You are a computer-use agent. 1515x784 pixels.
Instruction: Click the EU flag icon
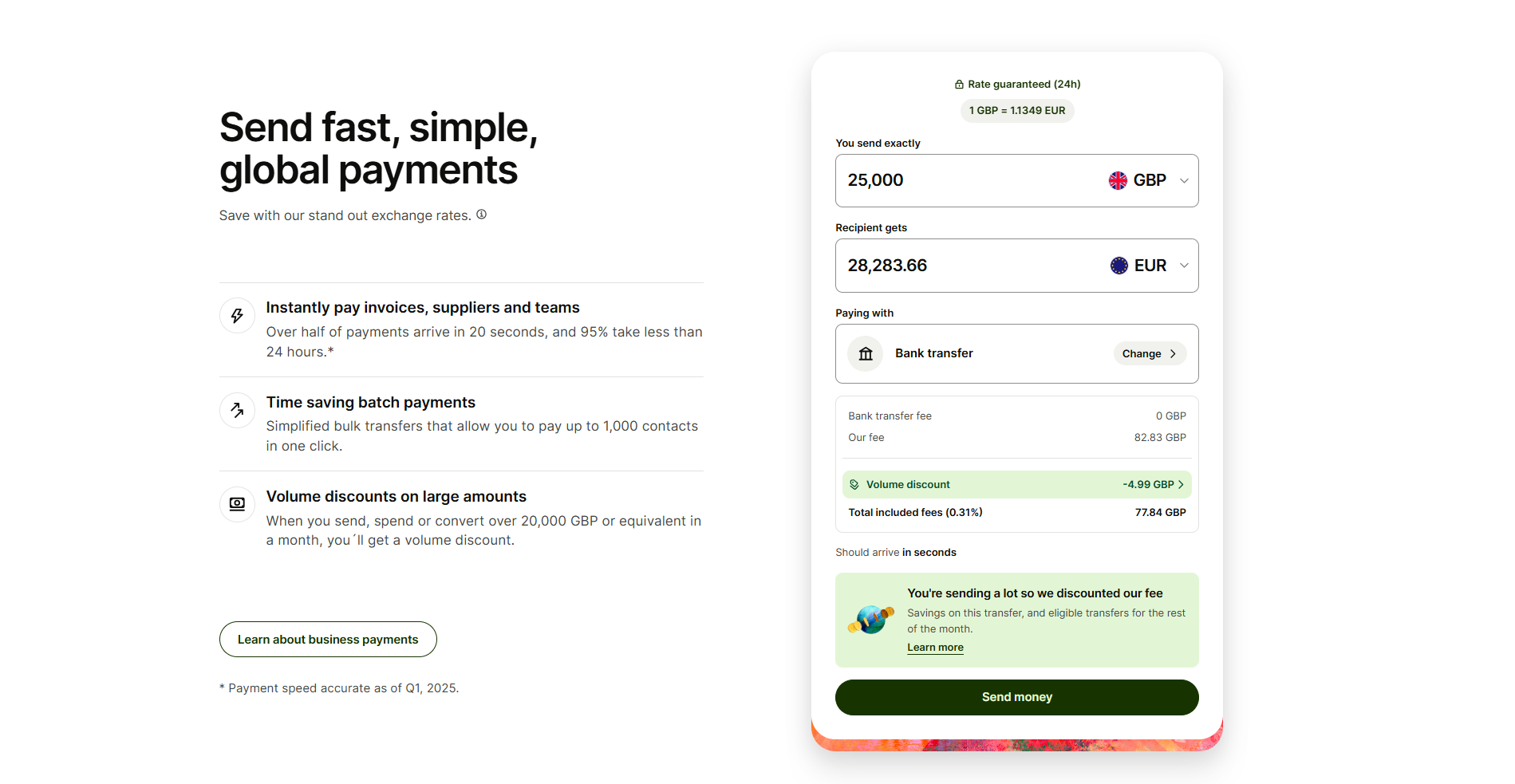[1118, 266]
